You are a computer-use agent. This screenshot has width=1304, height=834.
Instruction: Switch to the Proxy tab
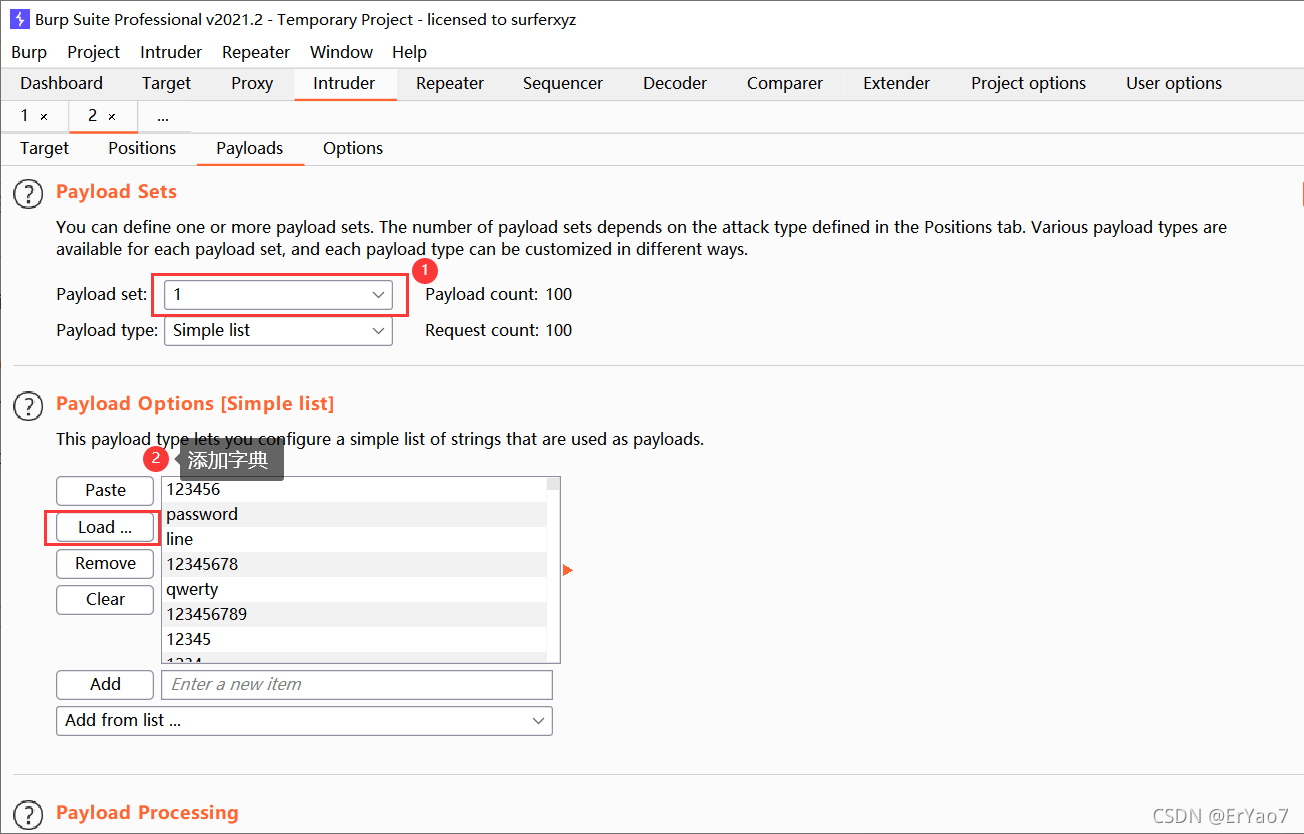pyautogui.click(x=252, y=83)
